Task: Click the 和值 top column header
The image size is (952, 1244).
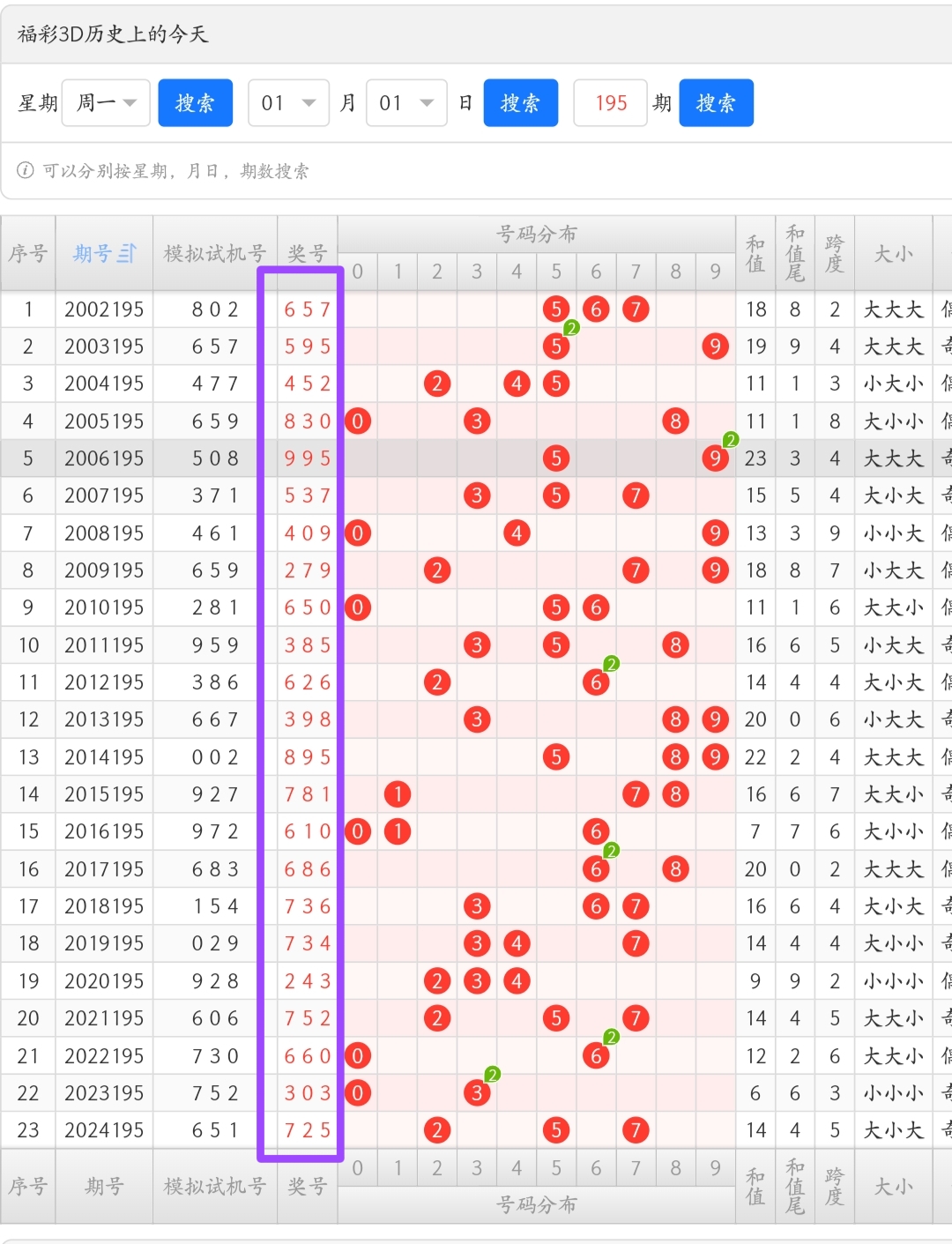Action: 755,254
